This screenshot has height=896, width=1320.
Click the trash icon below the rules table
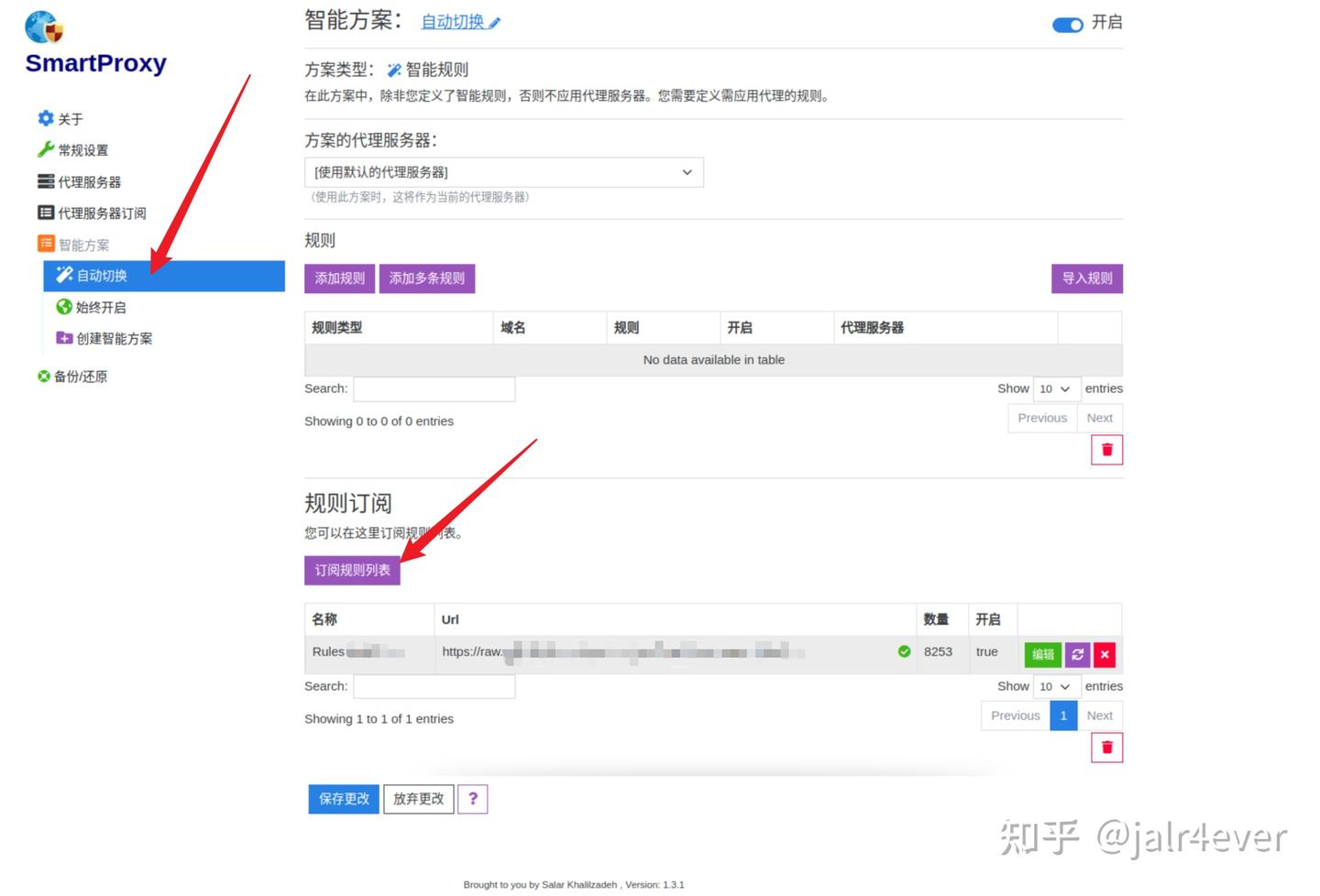coord(1105,449)
